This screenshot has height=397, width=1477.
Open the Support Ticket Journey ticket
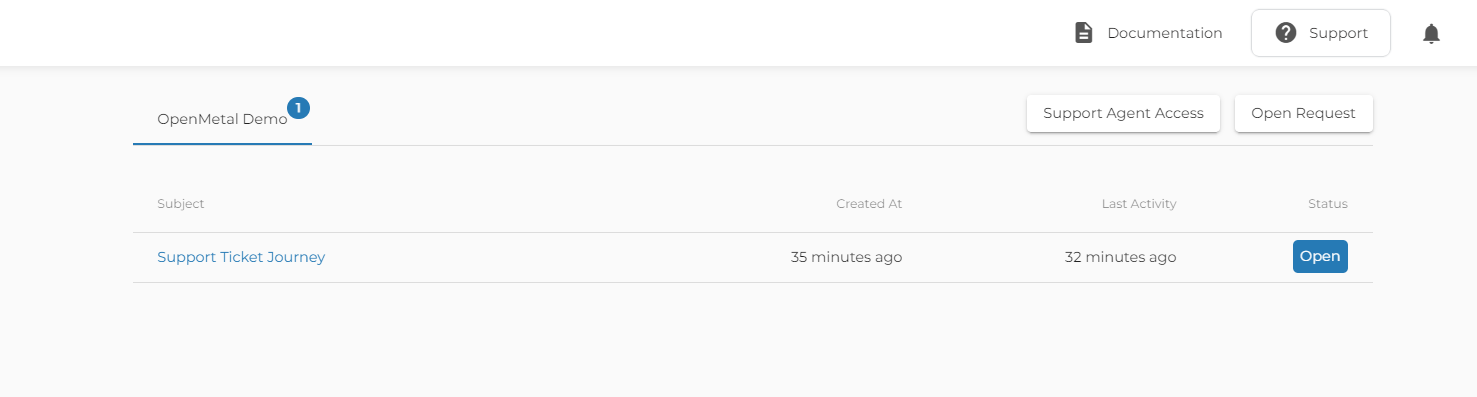click(241, 257)
